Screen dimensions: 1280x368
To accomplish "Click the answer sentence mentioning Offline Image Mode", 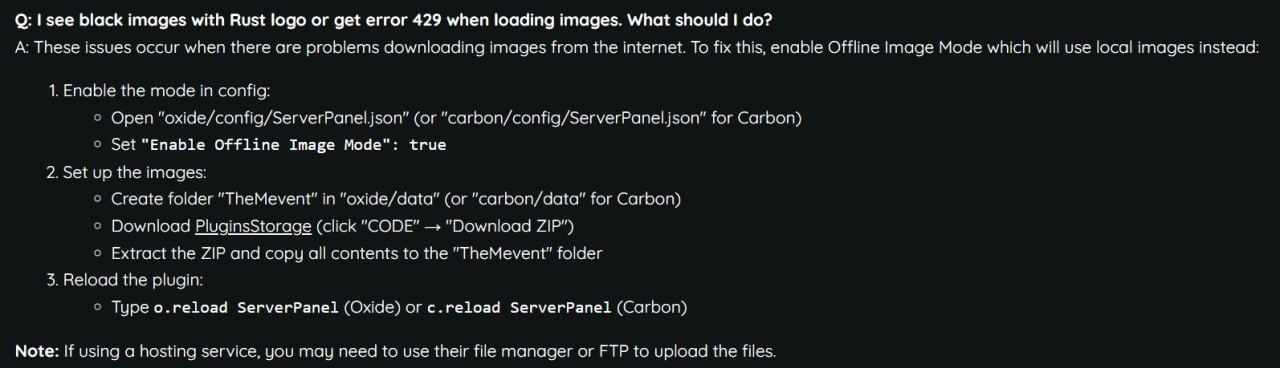I will pos(637,47).
